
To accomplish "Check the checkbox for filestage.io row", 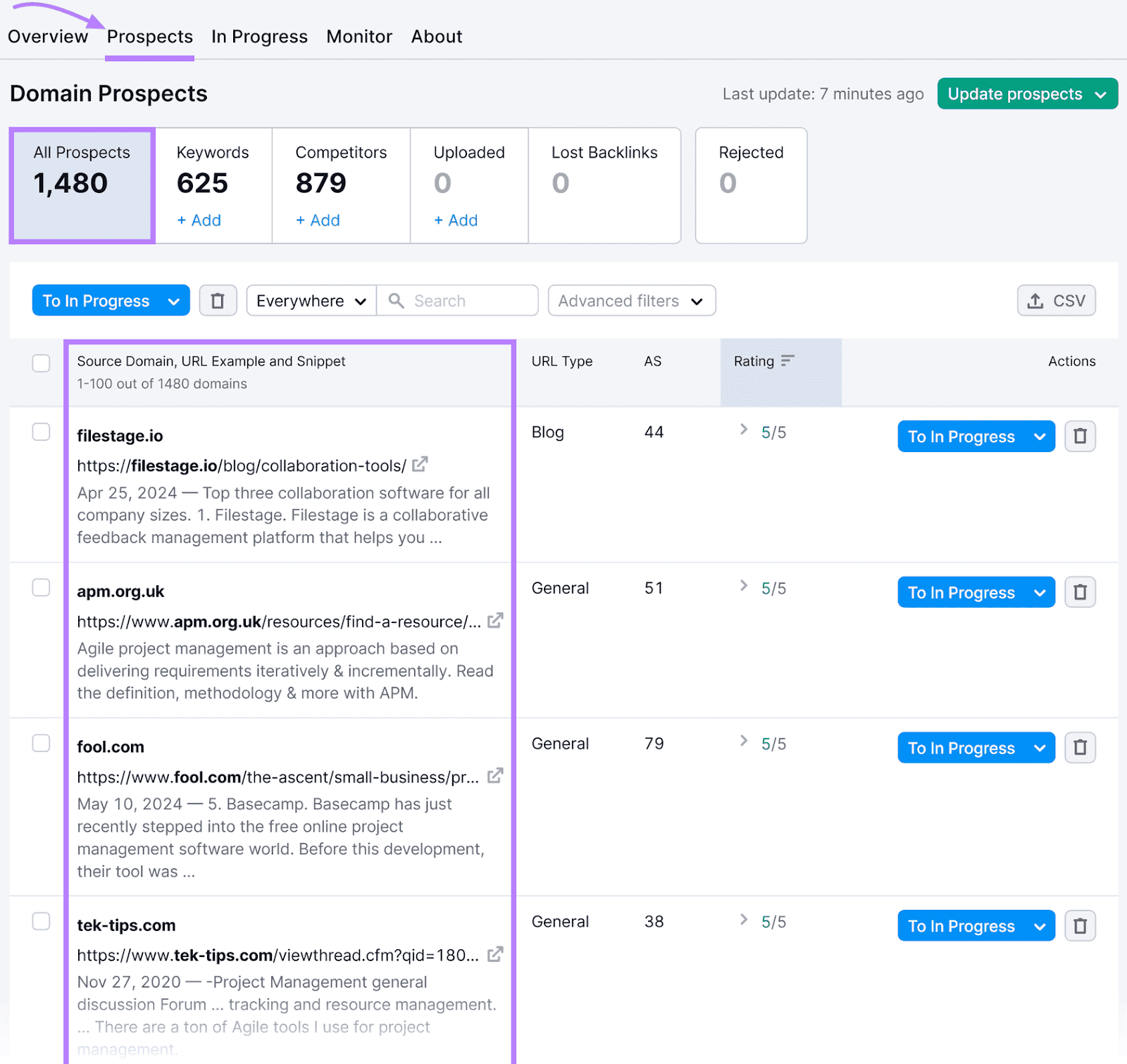I will (x=41, y=432).
